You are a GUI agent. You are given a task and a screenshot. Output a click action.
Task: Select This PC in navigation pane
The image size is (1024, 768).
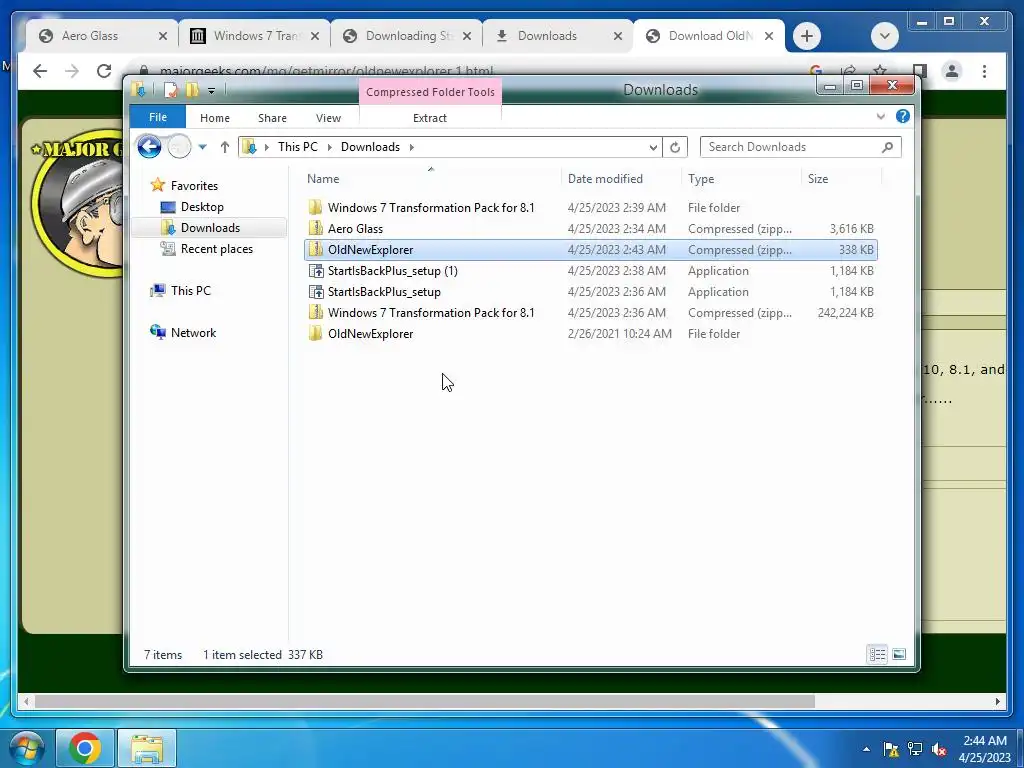(191, 291)
